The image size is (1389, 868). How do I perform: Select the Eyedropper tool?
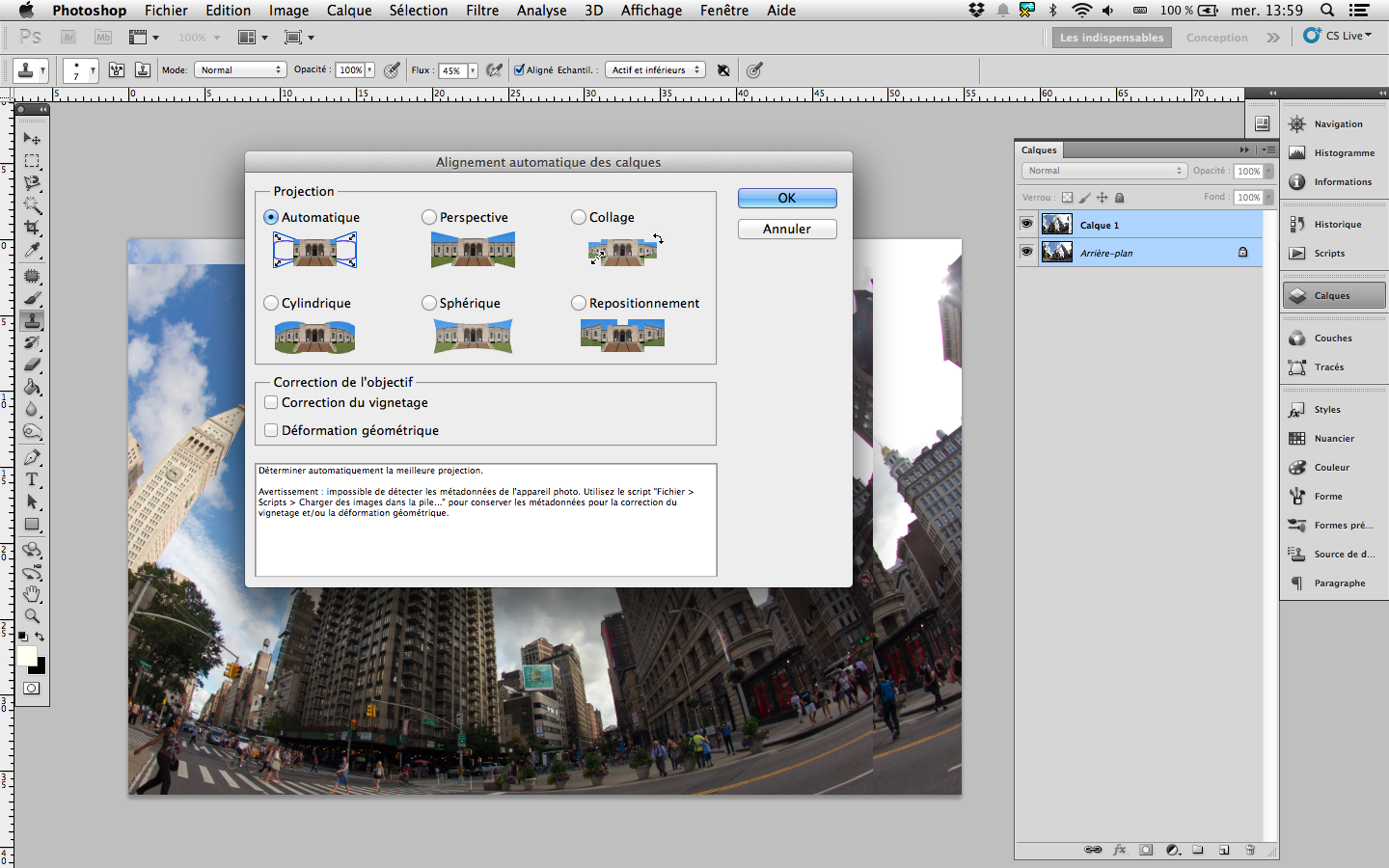coord(32,251)
